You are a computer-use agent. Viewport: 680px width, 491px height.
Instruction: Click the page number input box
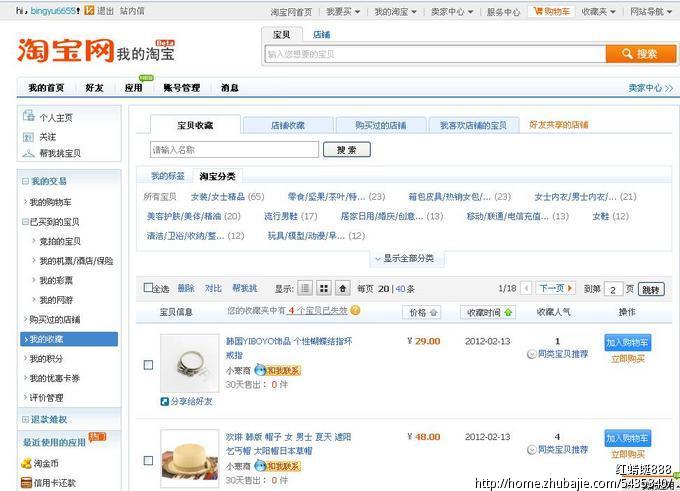click(614, 289)
